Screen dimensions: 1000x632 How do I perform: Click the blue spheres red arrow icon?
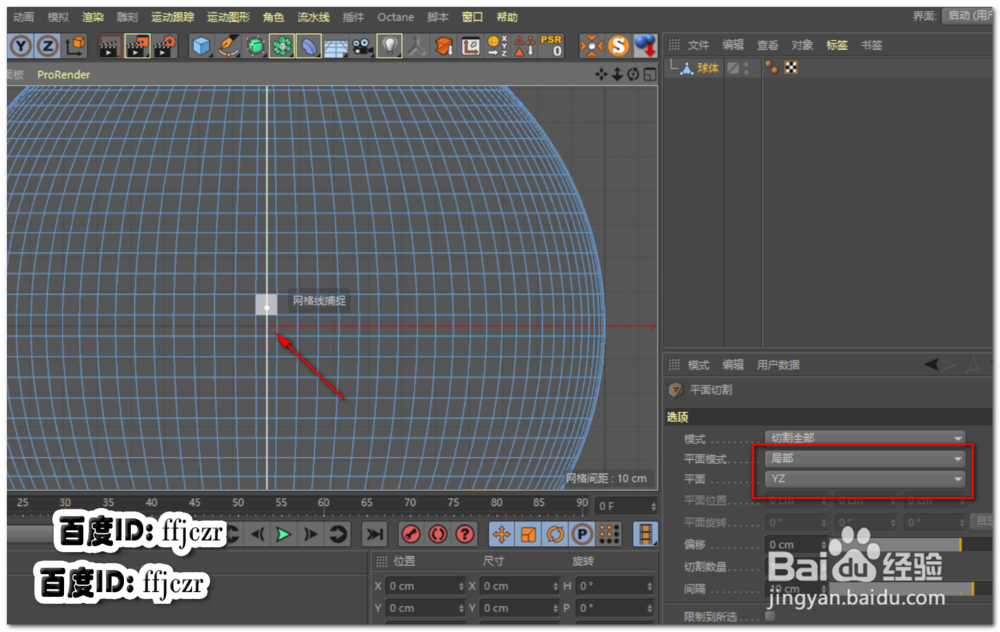(645, 46)
